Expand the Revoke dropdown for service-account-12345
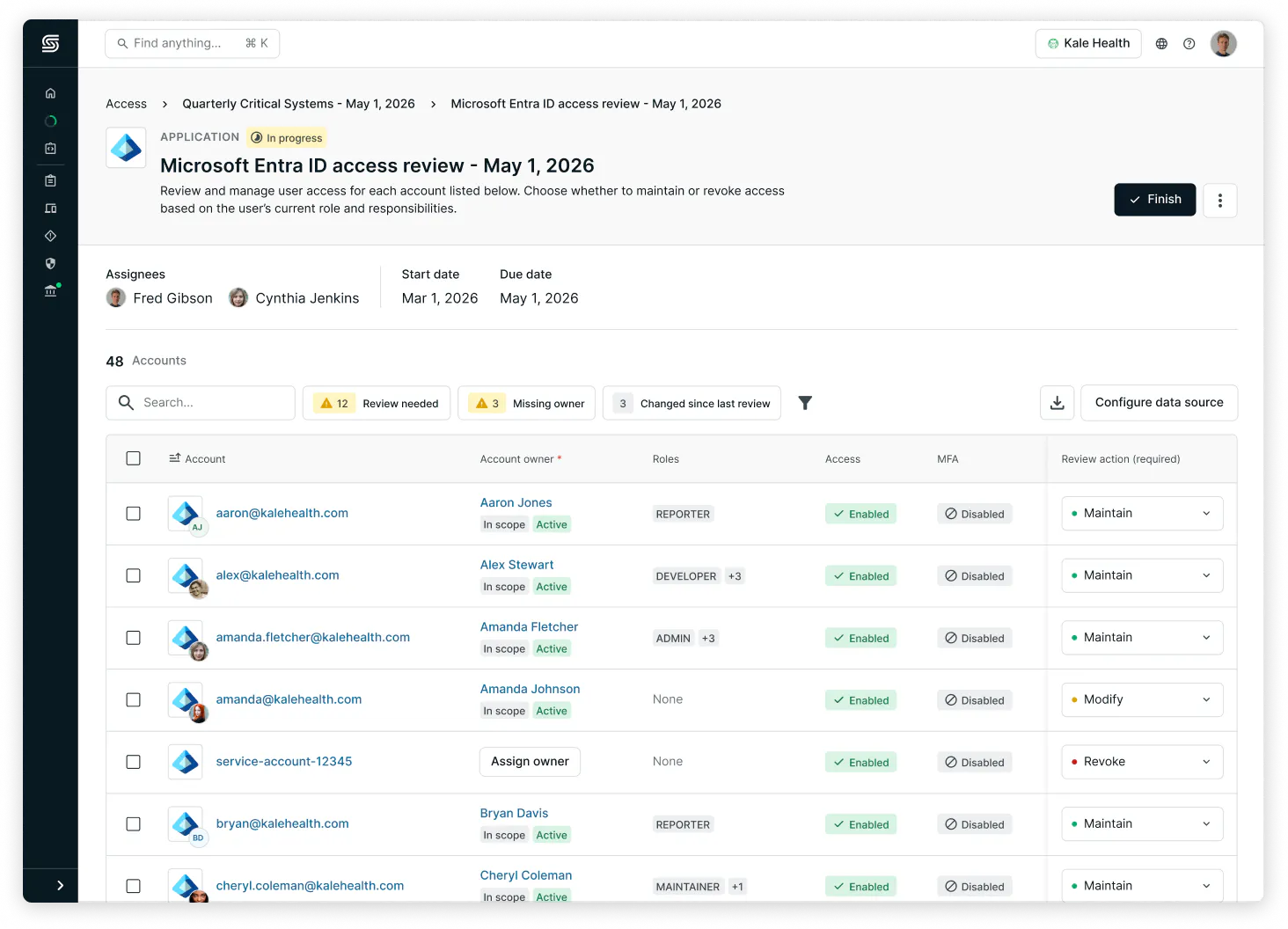 pyautogui.click(x=1141, y=762)
